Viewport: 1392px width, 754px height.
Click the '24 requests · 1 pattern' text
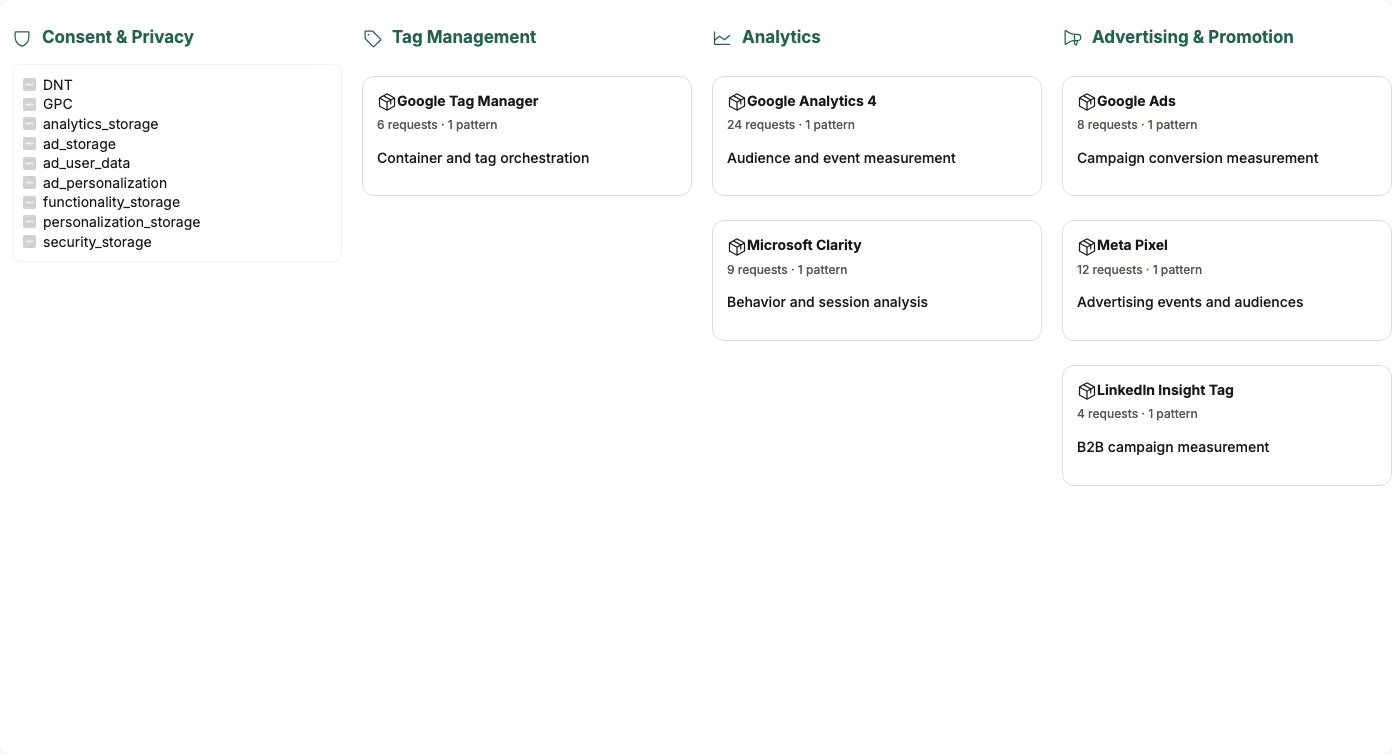pyautogui.click(x=791, y=125)
